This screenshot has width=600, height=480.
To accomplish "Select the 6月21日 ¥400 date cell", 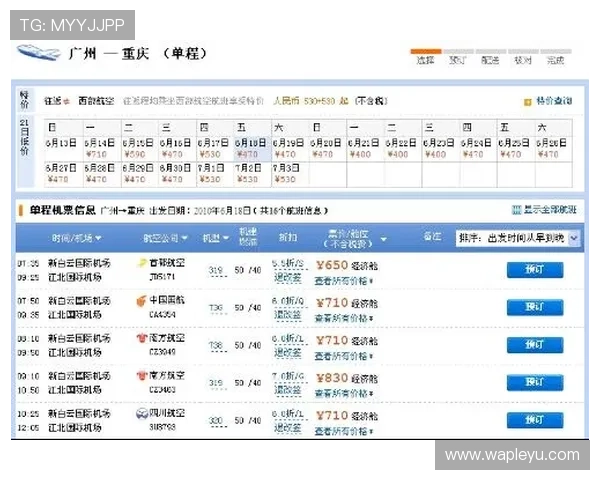I will point(364,149).
